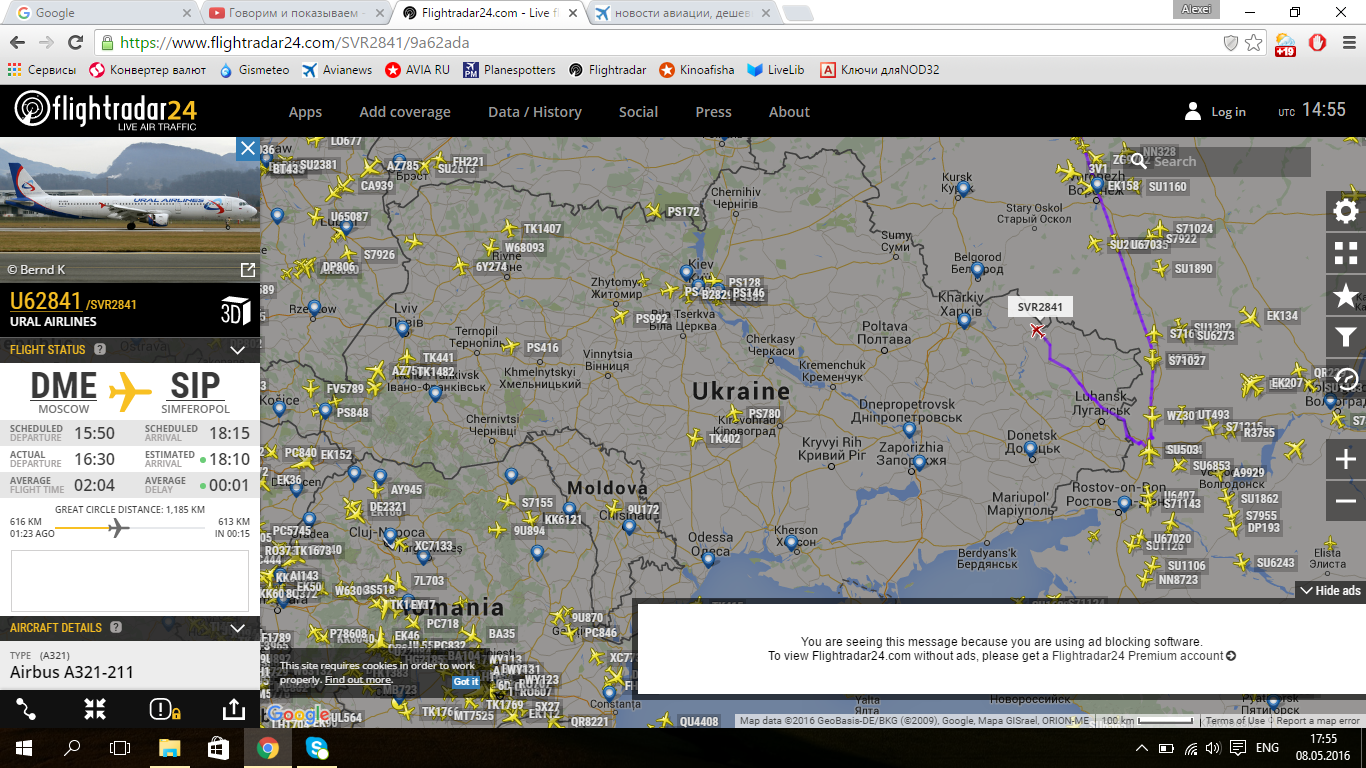Close the flight details panel
The image size is (1366, 768).
point(247,149)
